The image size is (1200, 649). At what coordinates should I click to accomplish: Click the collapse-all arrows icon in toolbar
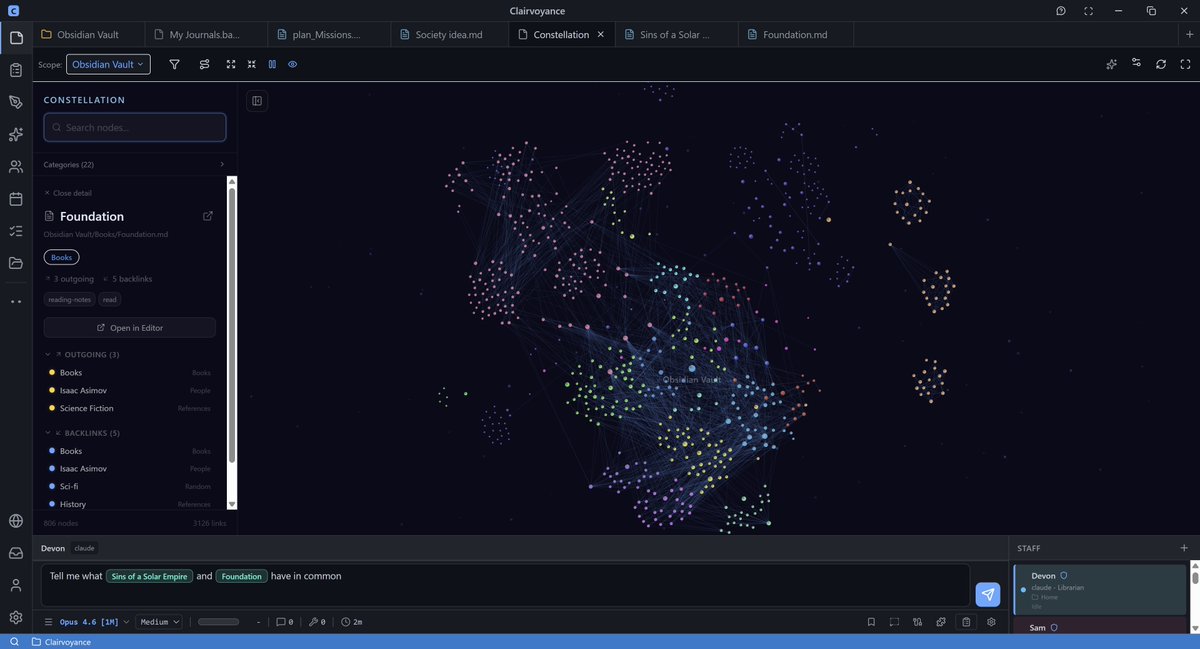[x=252, y=64]
